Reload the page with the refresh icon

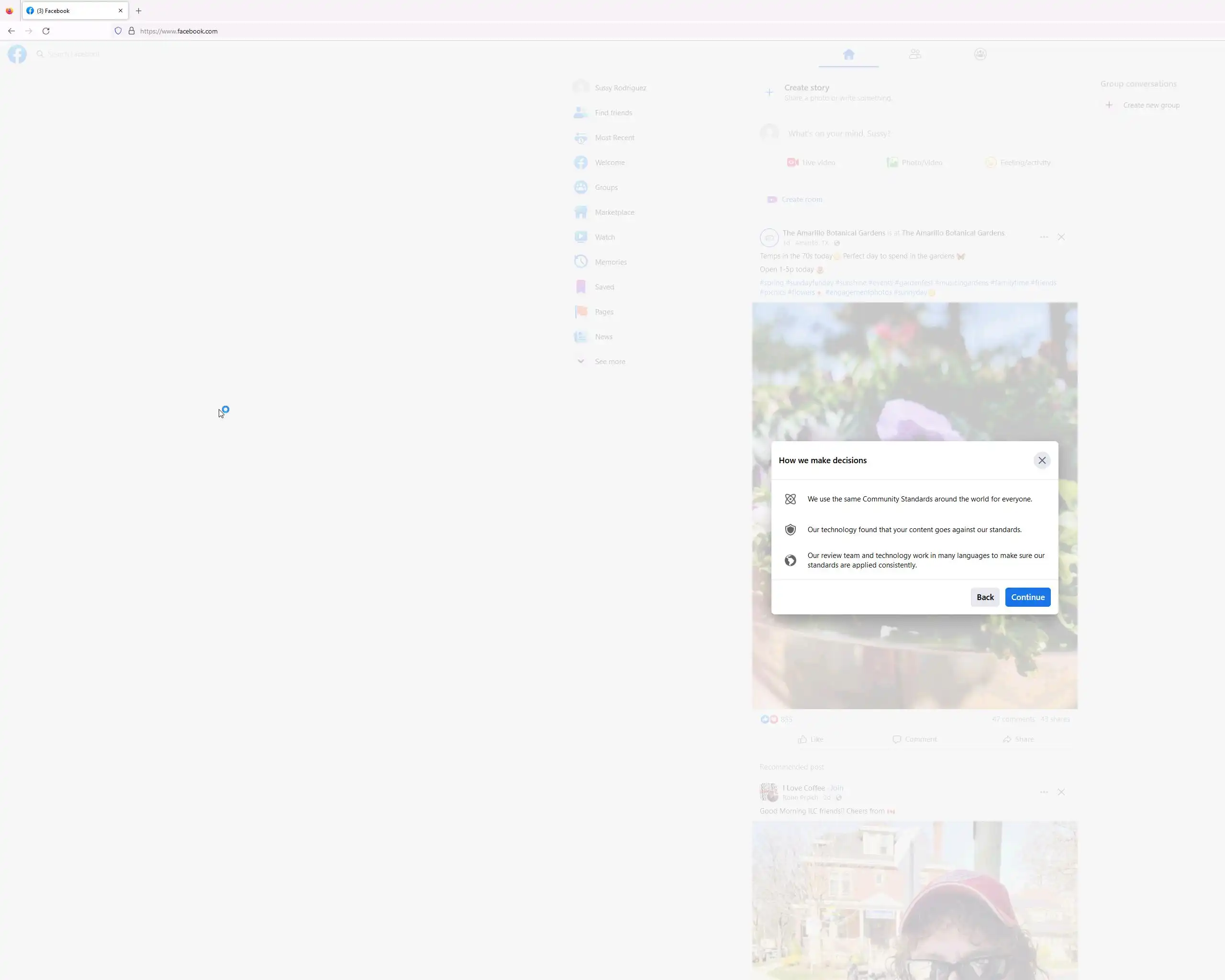coord(46,31)
